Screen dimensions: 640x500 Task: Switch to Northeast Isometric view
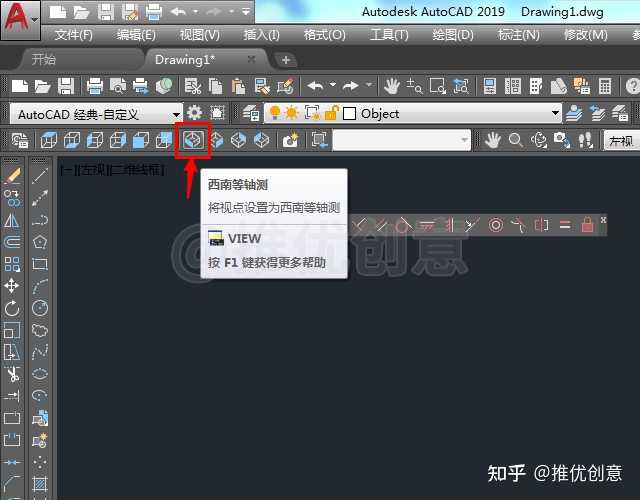pyautogui.click(x=239, y=140)
